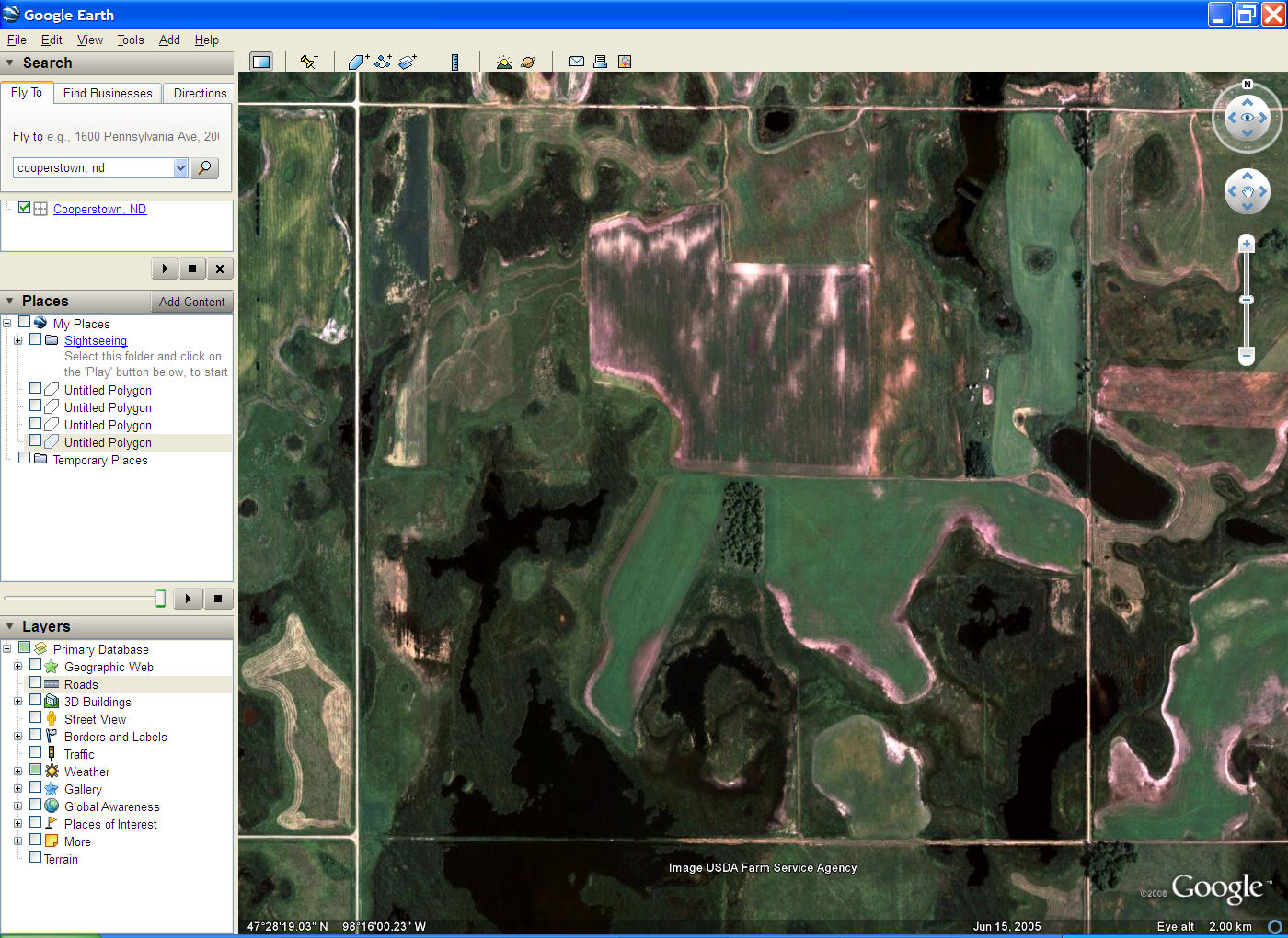Image resolution: width=1288 pixels, height=938 pixels.
Task: Click the Fly to address input field
Action: coord(94,167)
